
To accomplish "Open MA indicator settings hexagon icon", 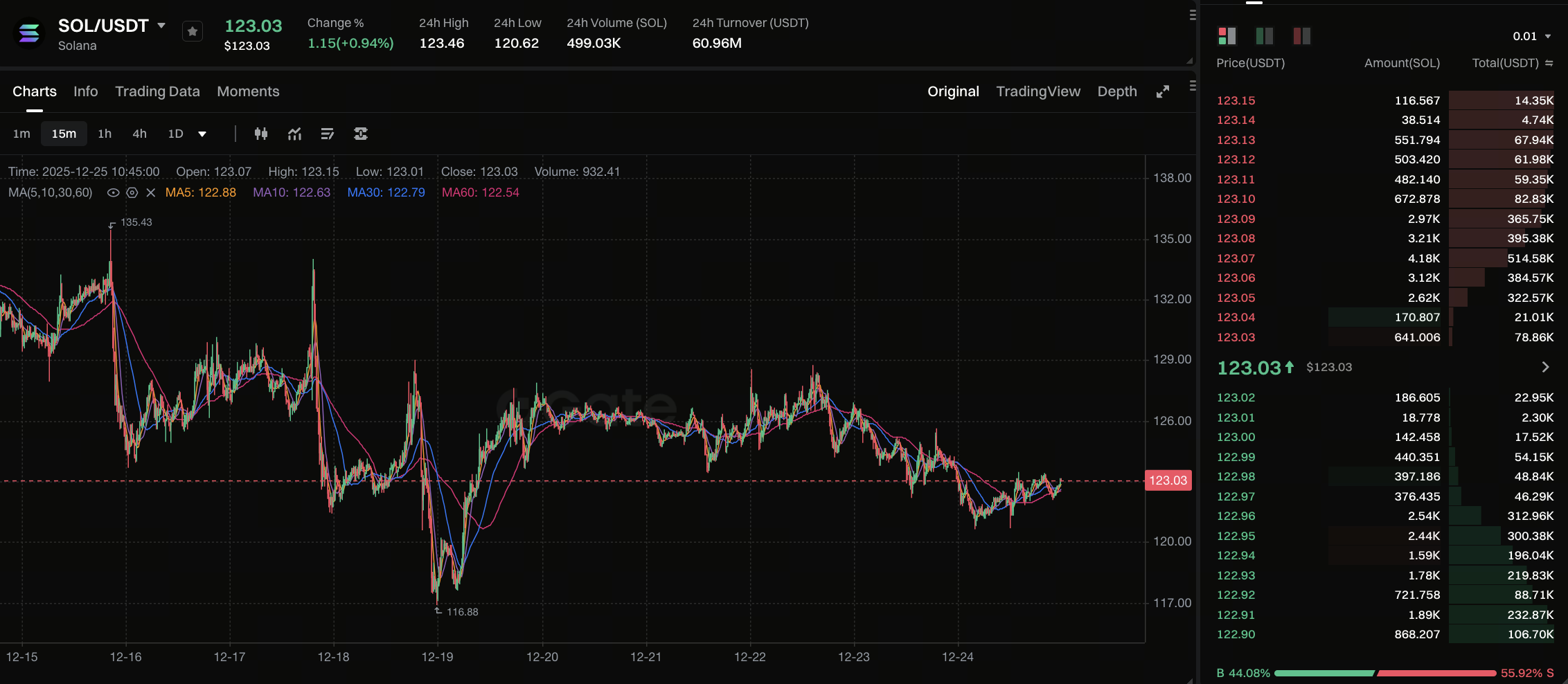I will tap(132, 192).
